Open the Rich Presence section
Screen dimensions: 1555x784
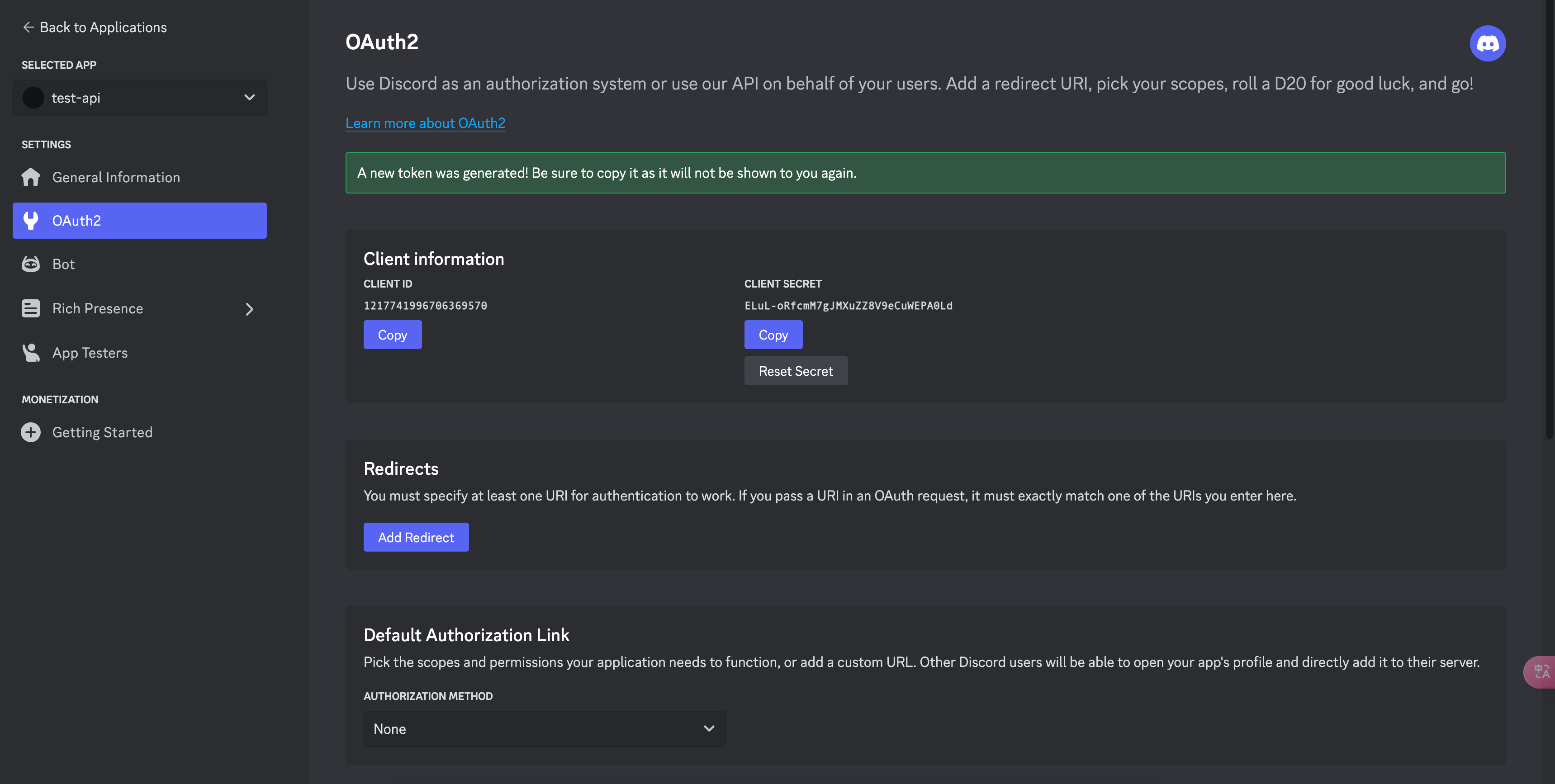(x=139, y=308)
